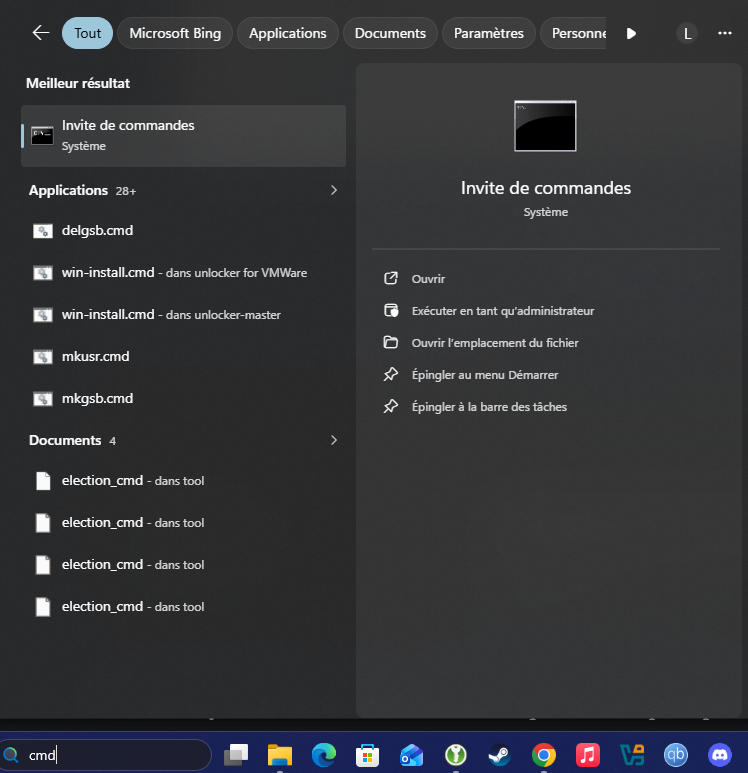Screen dimensions: 748x773
Task: Select the Paramètres filter tab
Action: (488, 33)
